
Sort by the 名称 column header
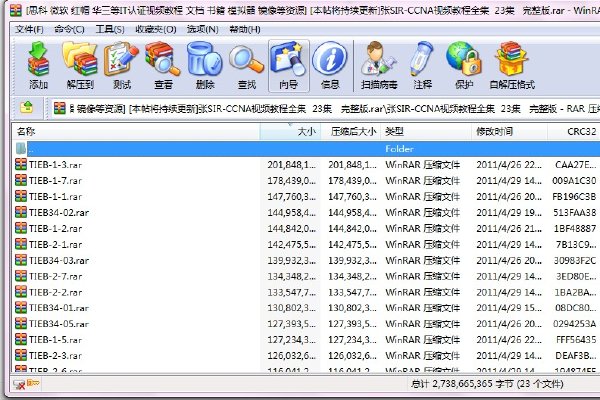tap(136, 132)
